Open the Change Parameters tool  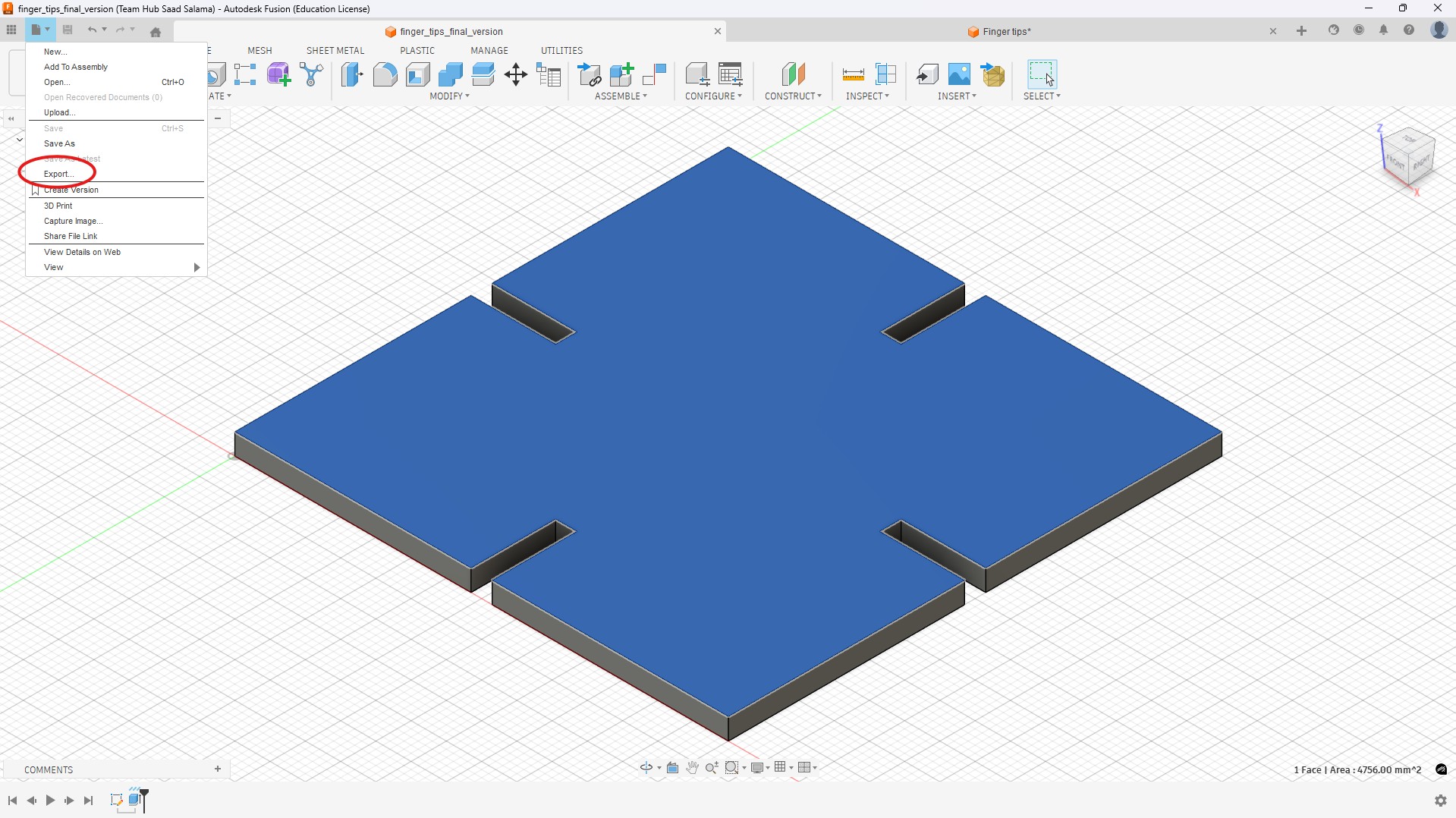click(549, 74)
